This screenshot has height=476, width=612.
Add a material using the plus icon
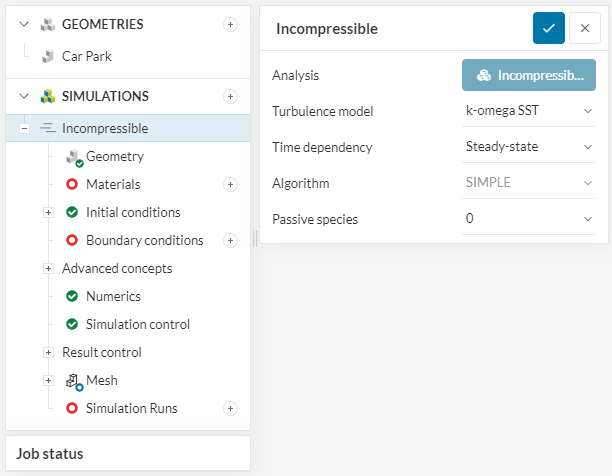[x=230, y=184]
